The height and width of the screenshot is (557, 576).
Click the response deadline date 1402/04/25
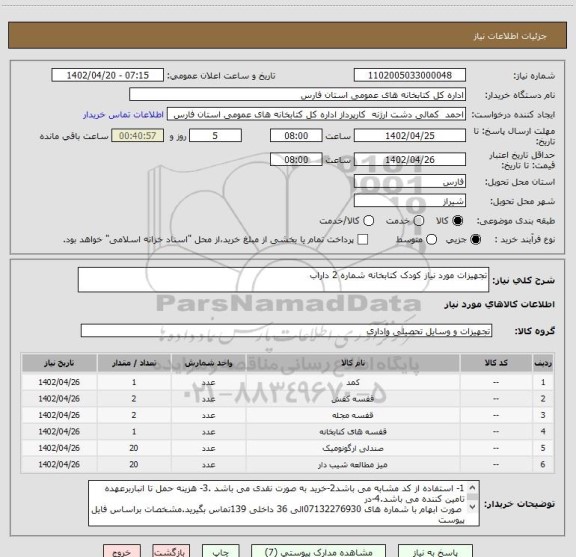pos(410,136)
